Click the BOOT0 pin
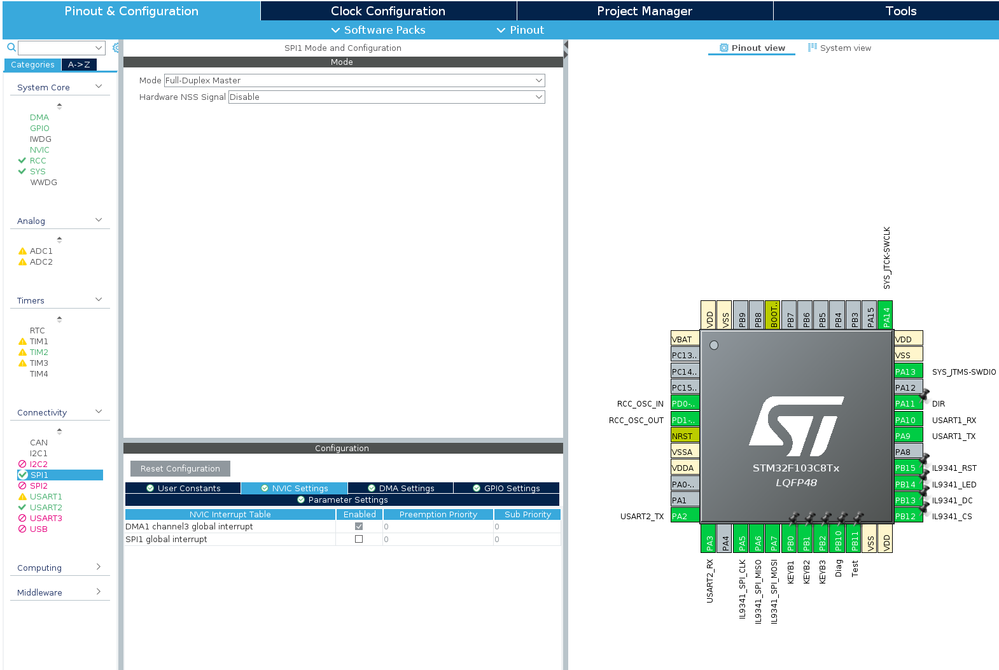 coord(773,315)
